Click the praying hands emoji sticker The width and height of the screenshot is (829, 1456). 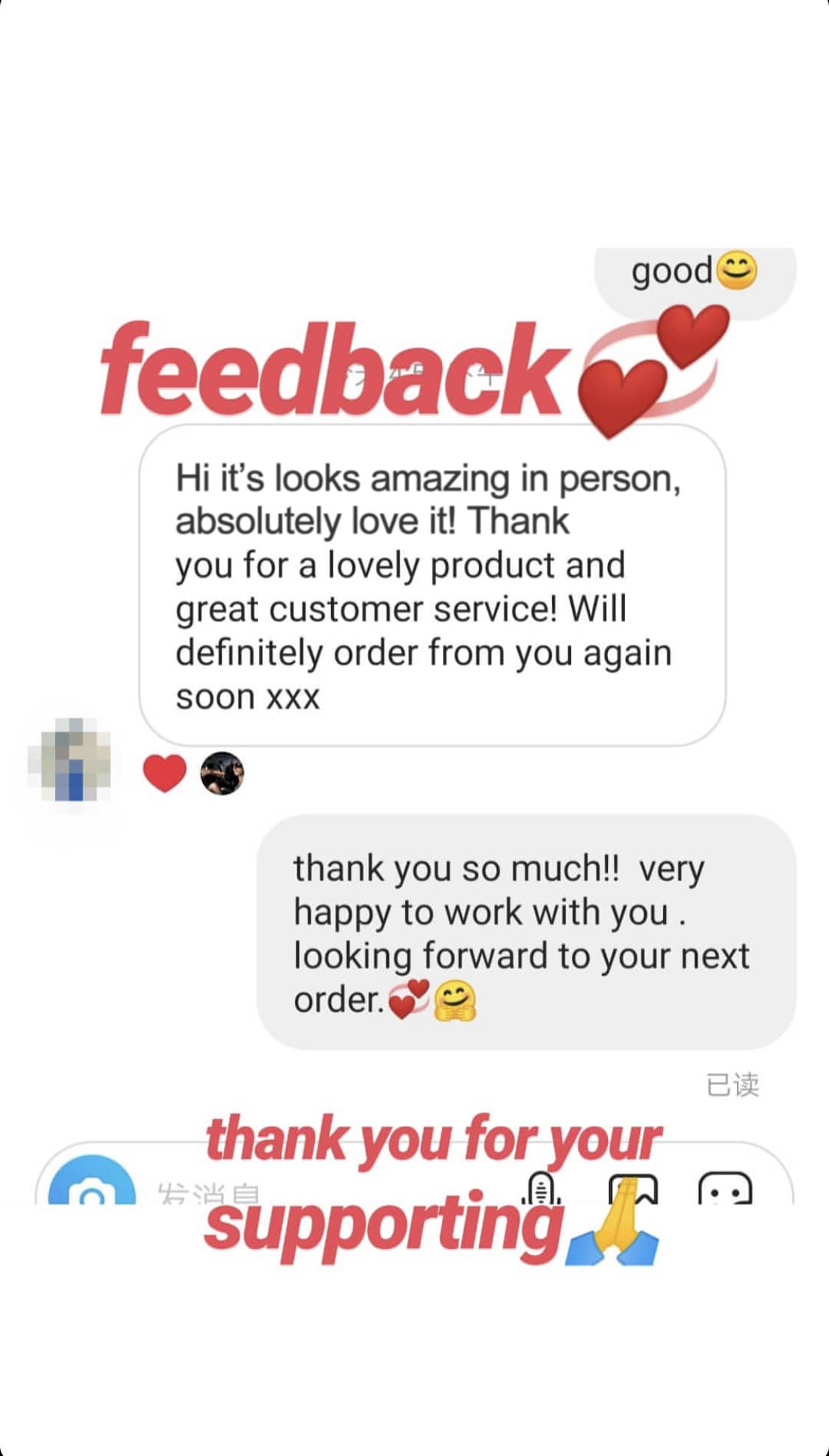click(612, 1221)
